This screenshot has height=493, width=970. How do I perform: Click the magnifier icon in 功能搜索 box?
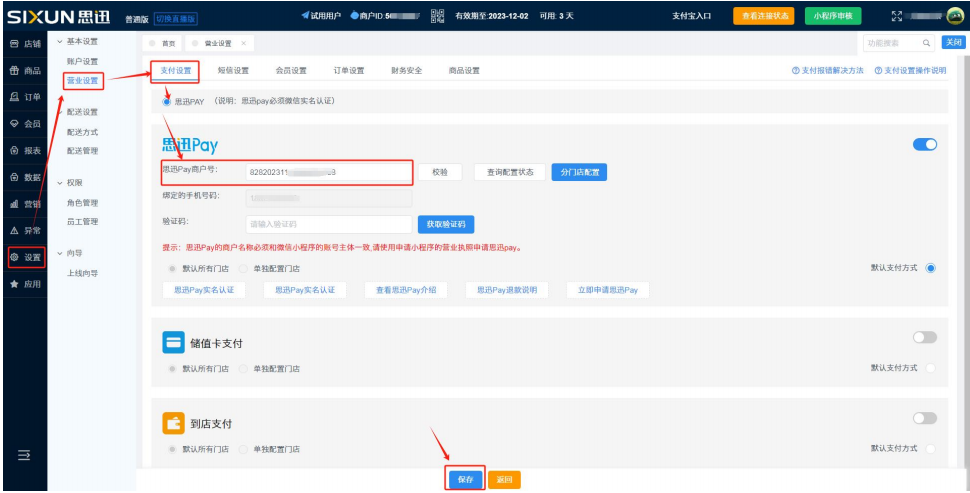coord(926,43)
